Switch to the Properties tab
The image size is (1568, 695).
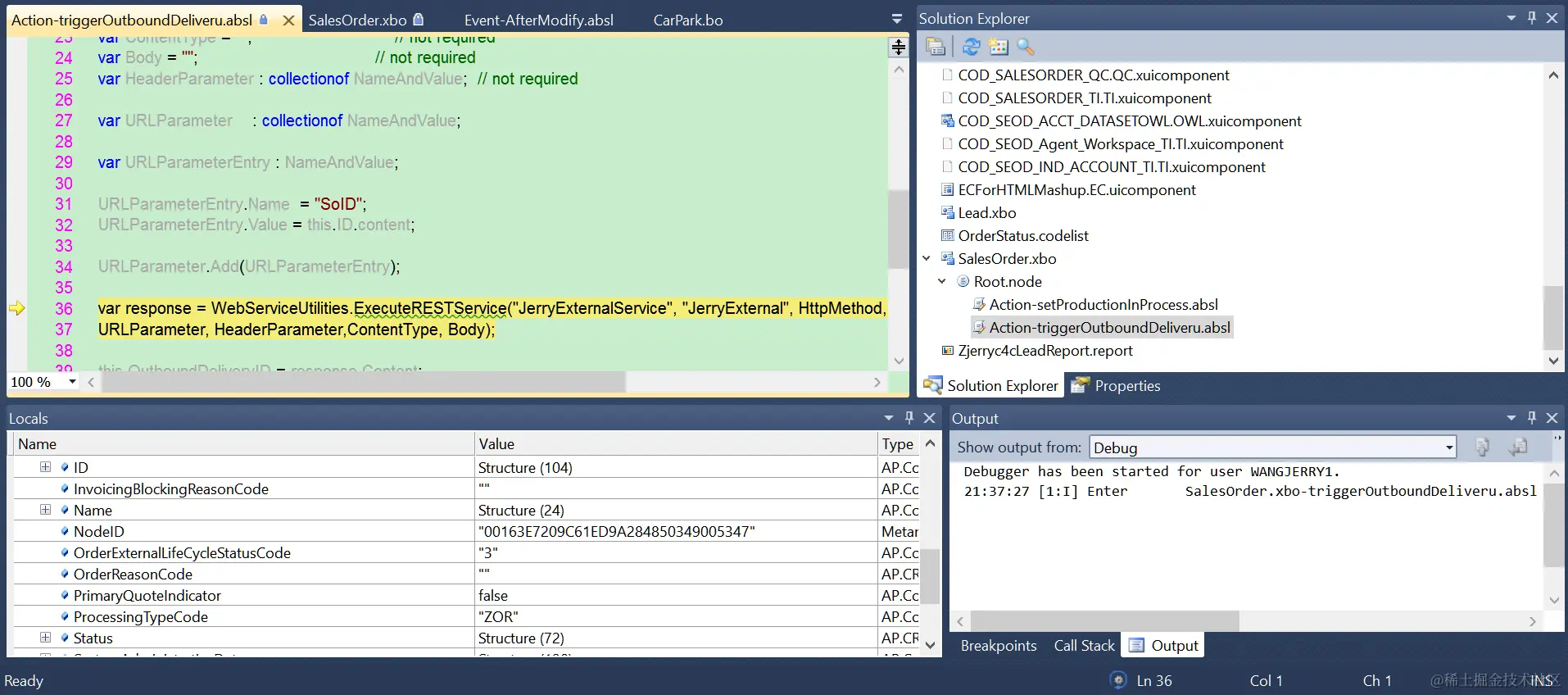click(1116, 385)
